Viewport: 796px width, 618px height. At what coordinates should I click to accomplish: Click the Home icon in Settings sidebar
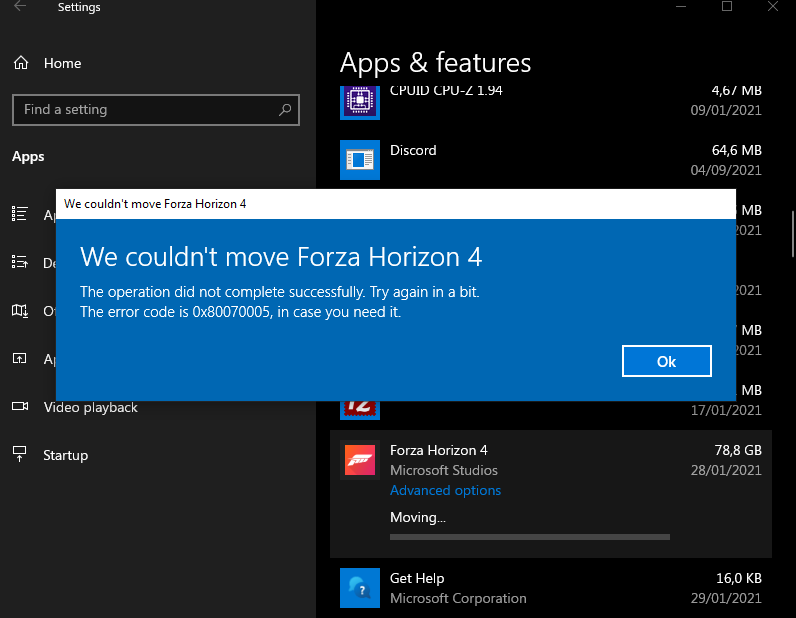pos(21,63)
